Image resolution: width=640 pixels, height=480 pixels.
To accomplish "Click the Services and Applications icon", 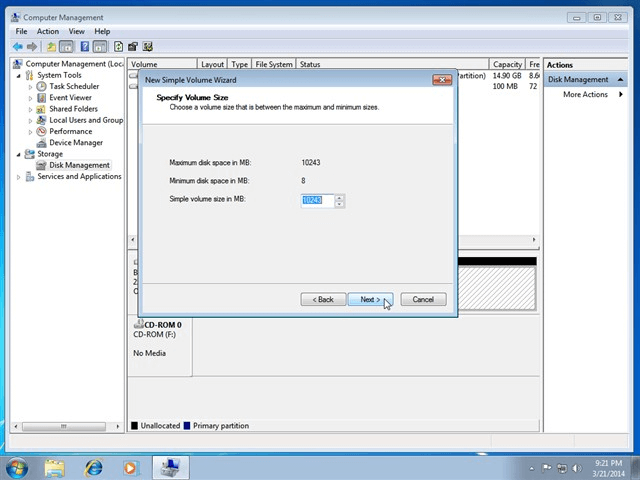I will pos(29,176).
